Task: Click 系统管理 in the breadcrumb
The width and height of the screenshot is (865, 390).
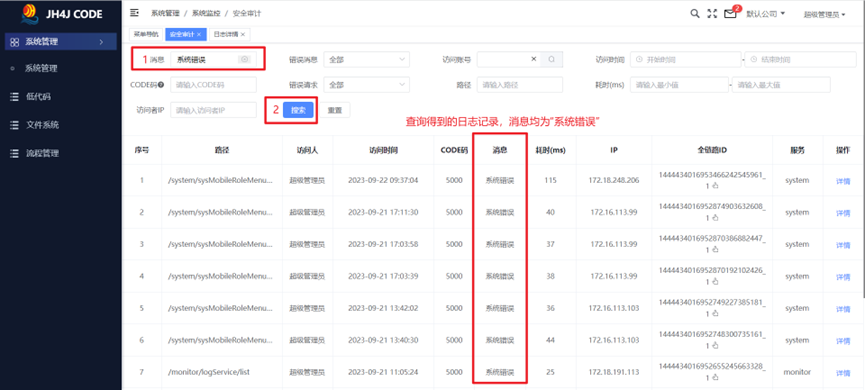Action: click(165, 13)
